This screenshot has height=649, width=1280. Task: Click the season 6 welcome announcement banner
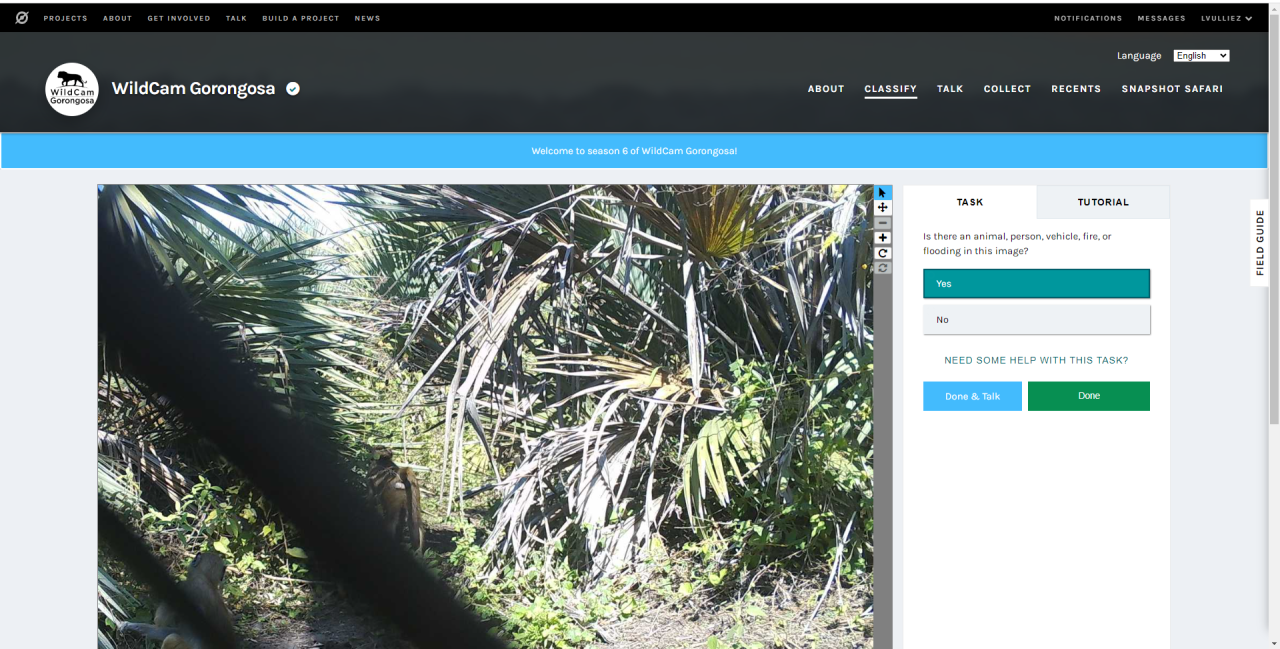(634, 151)
